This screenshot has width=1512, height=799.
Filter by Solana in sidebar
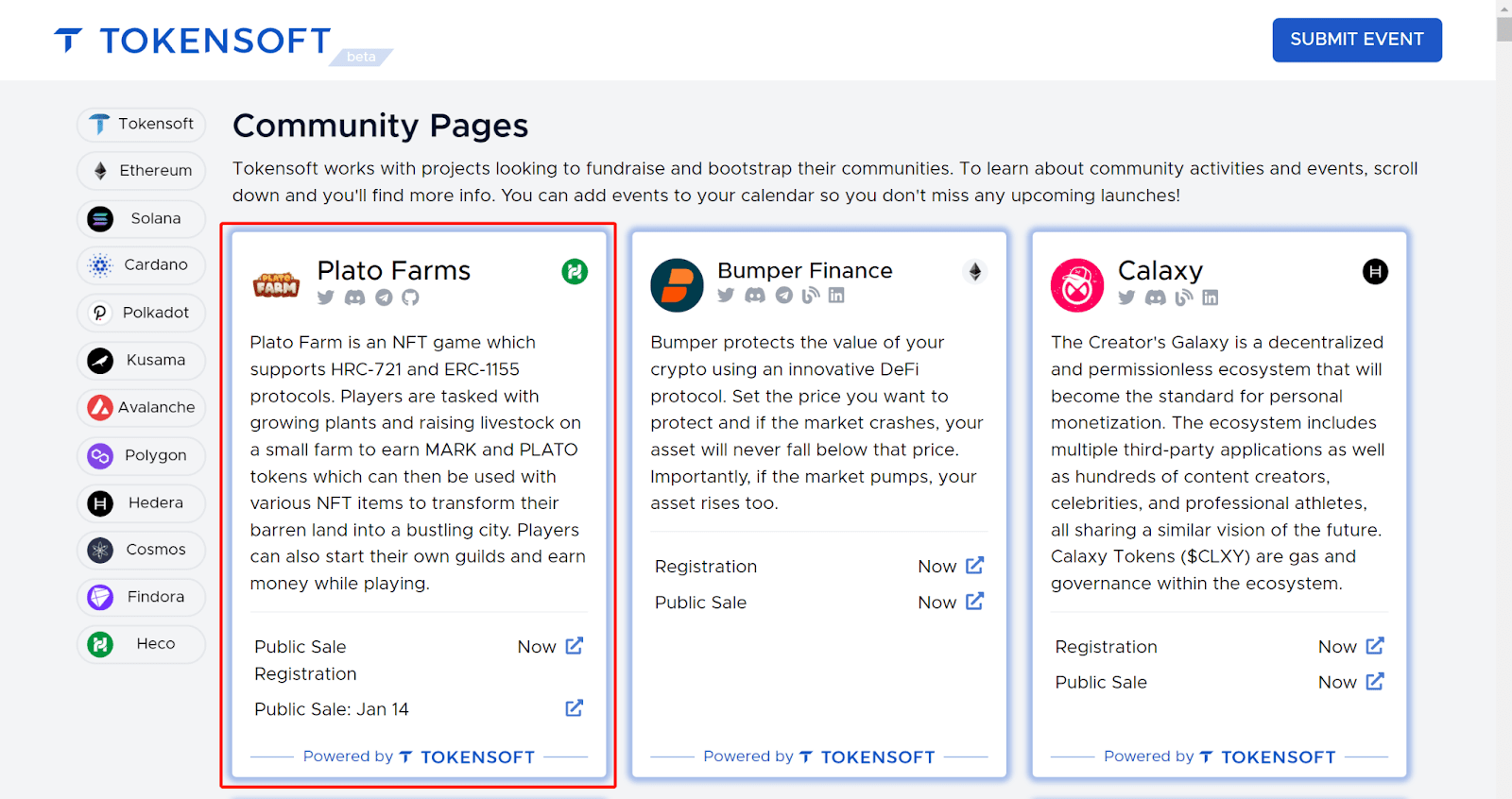[x=142, y=219]
